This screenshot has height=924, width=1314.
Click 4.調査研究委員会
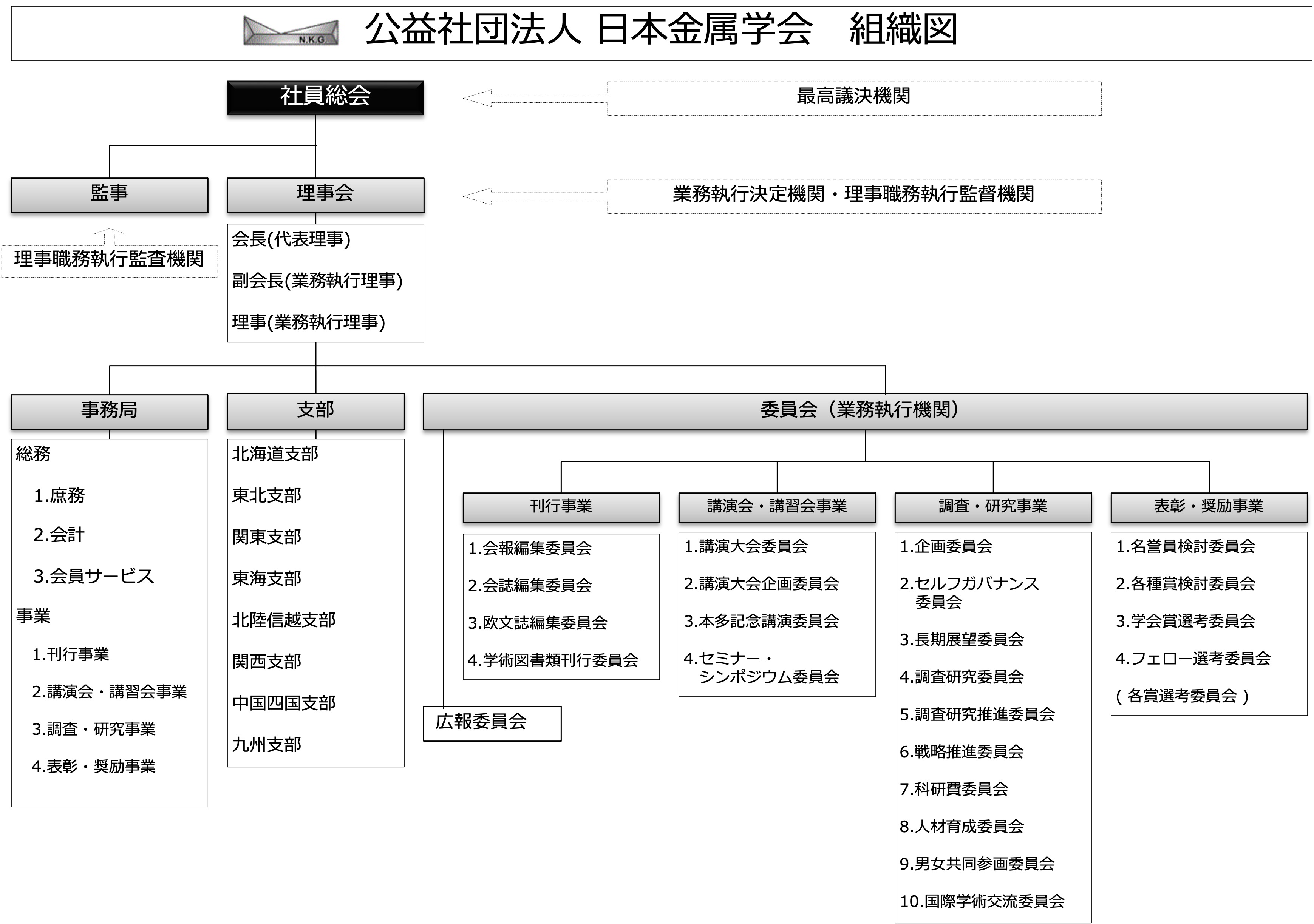(x=962, y=677)
